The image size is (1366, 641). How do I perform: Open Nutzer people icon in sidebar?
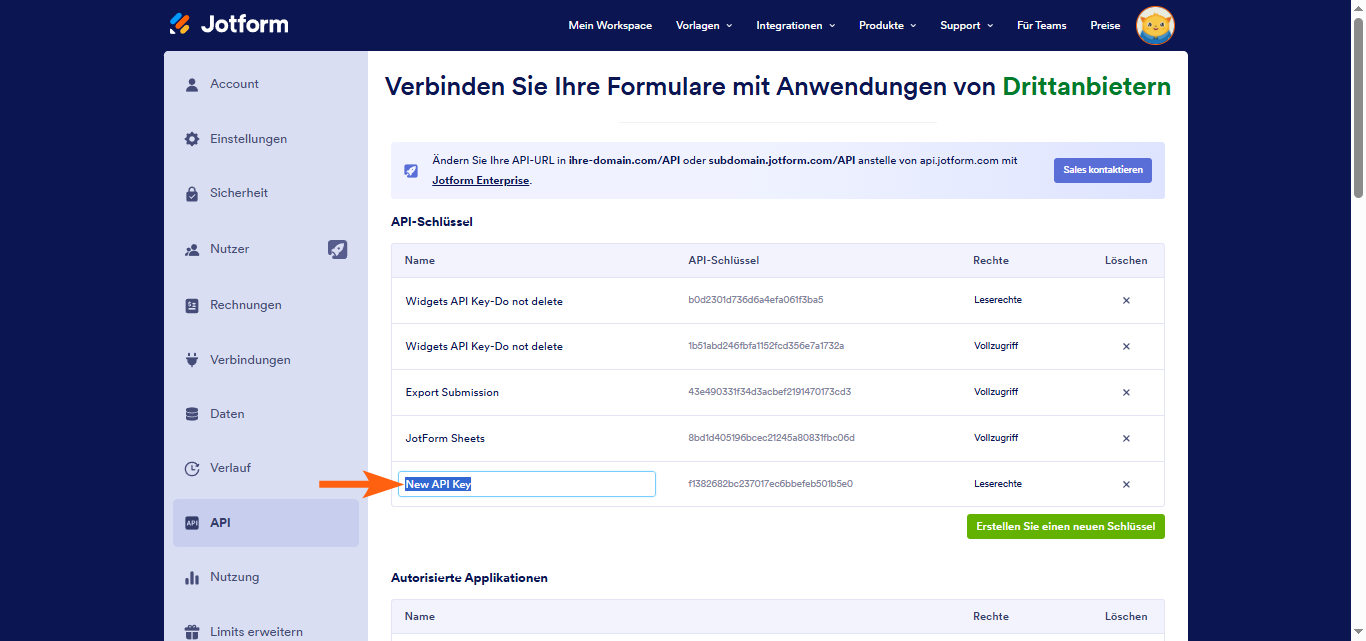pos(192,250)
